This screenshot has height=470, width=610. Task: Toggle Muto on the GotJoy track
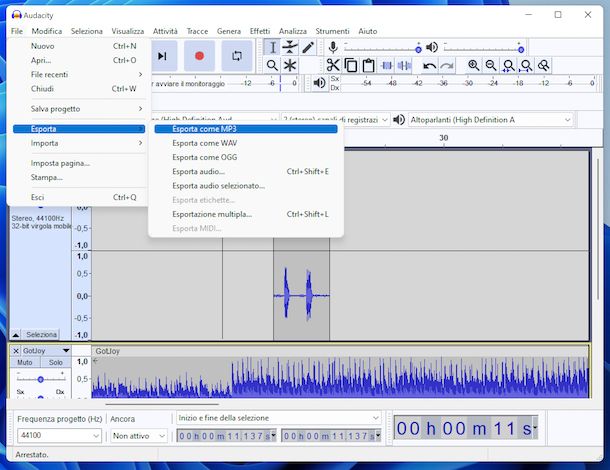coord(25,362)
